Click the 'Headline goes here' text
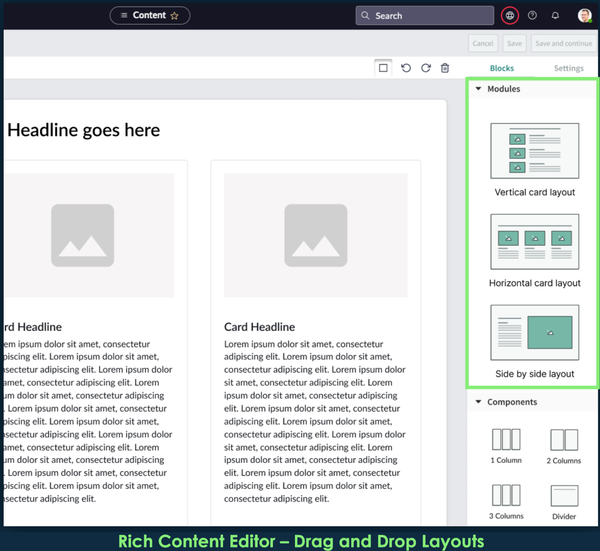 [83, 130]
